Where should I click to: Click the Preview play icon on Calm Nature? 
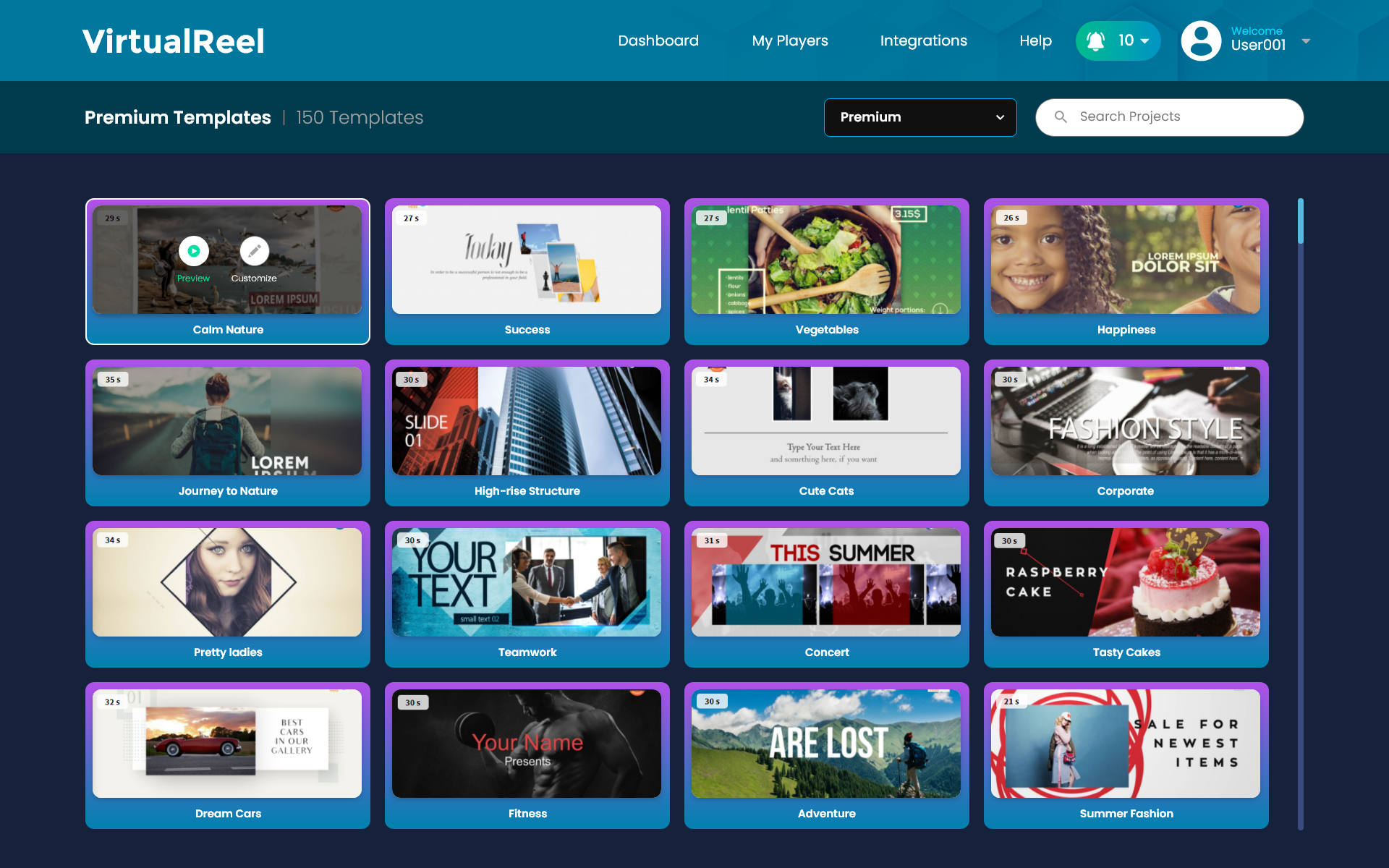pyautogui.click(x=194, y=251)
